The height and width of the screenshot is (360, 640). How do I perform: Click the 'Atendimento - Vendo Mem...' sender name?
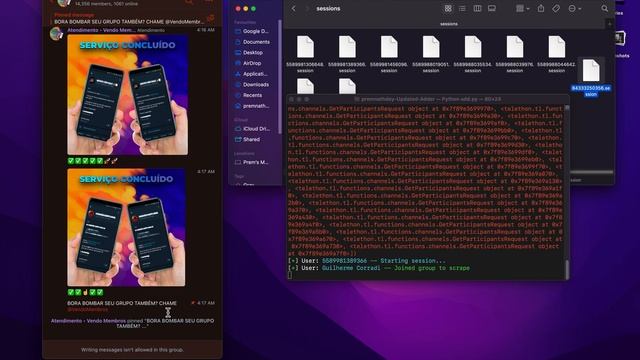click(101, 30)
